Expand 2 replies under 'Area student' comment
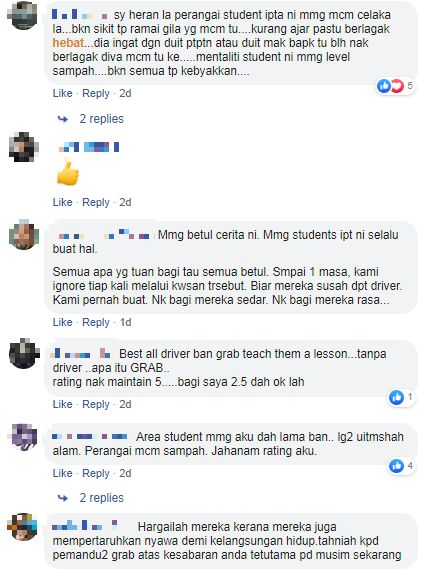The height and width of the screenshot is (572, 446). click(x=101, y=498)
